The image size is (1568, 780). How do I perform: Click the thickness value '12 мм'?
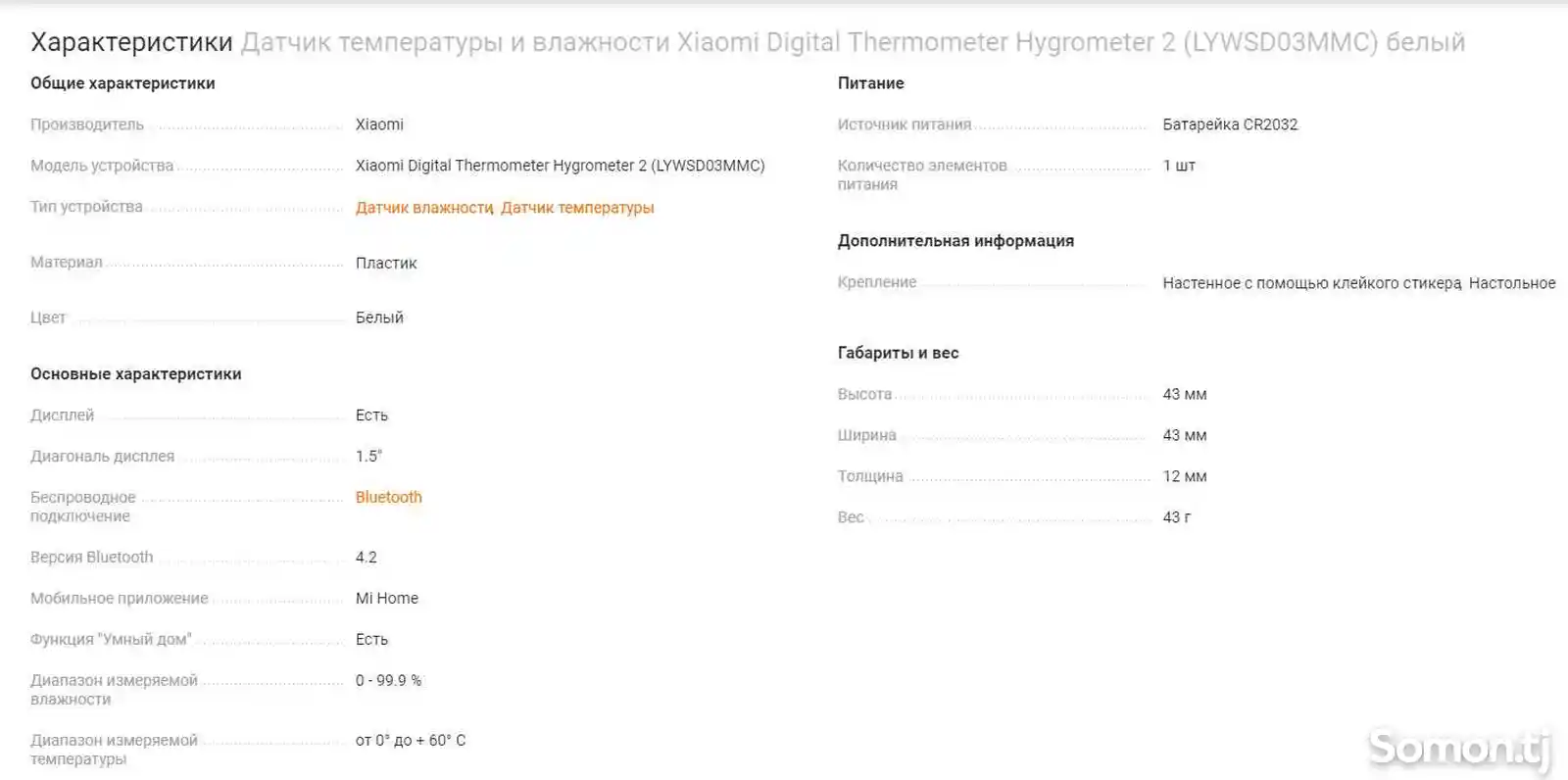(x=1185, y=476)
